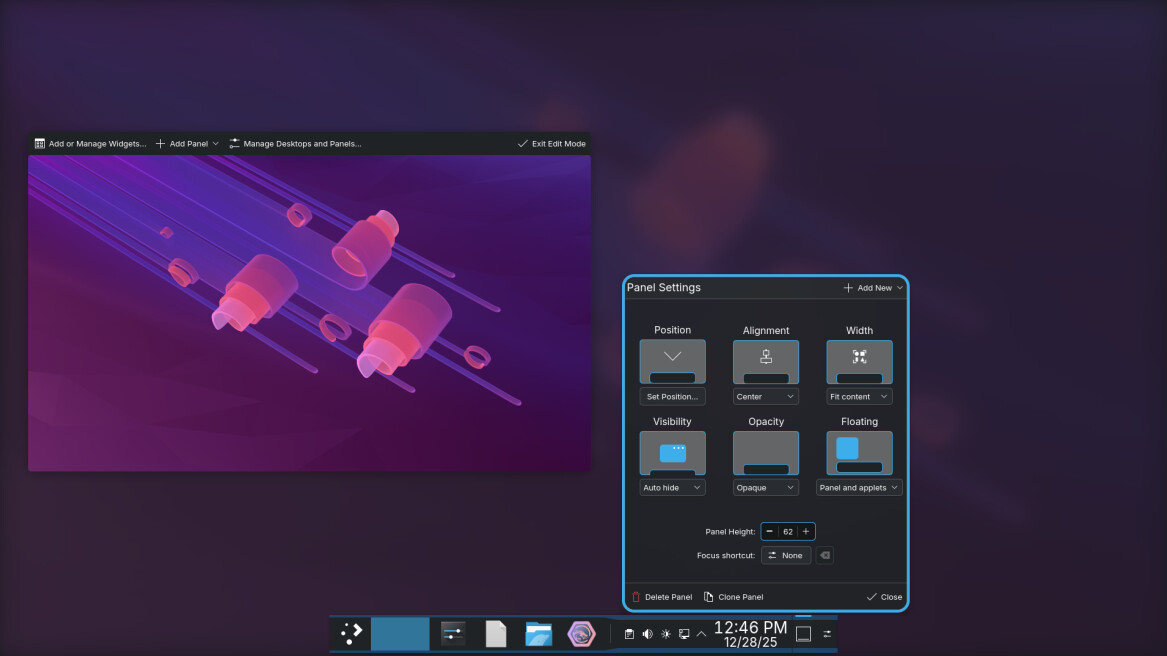The height and width of the screenshot is (656, 1167).
Task: Open the brightness tray icon
Action: pos(666,634)
